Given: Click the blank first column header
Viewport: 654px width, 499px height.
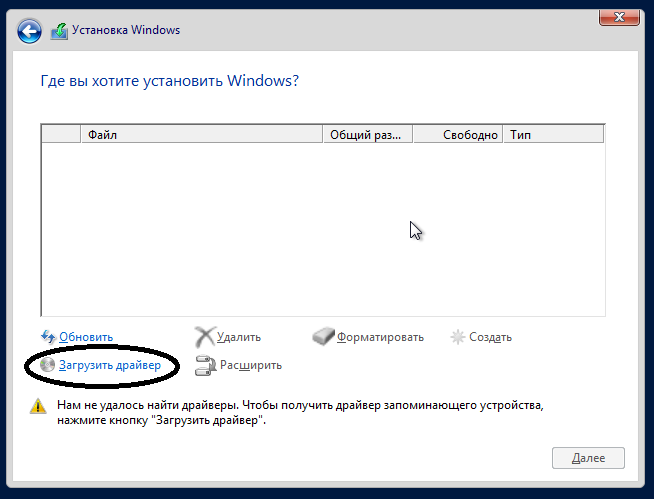Looking at the screenshot, I should [x=61, y=135].
